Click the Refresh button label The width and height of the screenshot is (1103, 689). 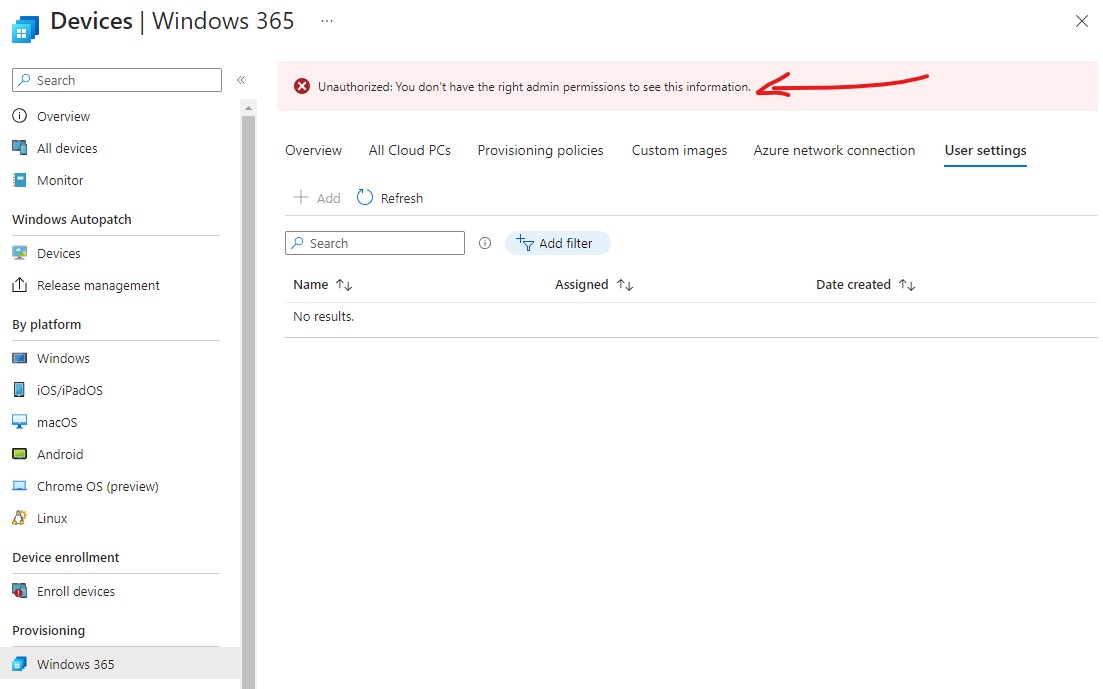tap(402, 198)
